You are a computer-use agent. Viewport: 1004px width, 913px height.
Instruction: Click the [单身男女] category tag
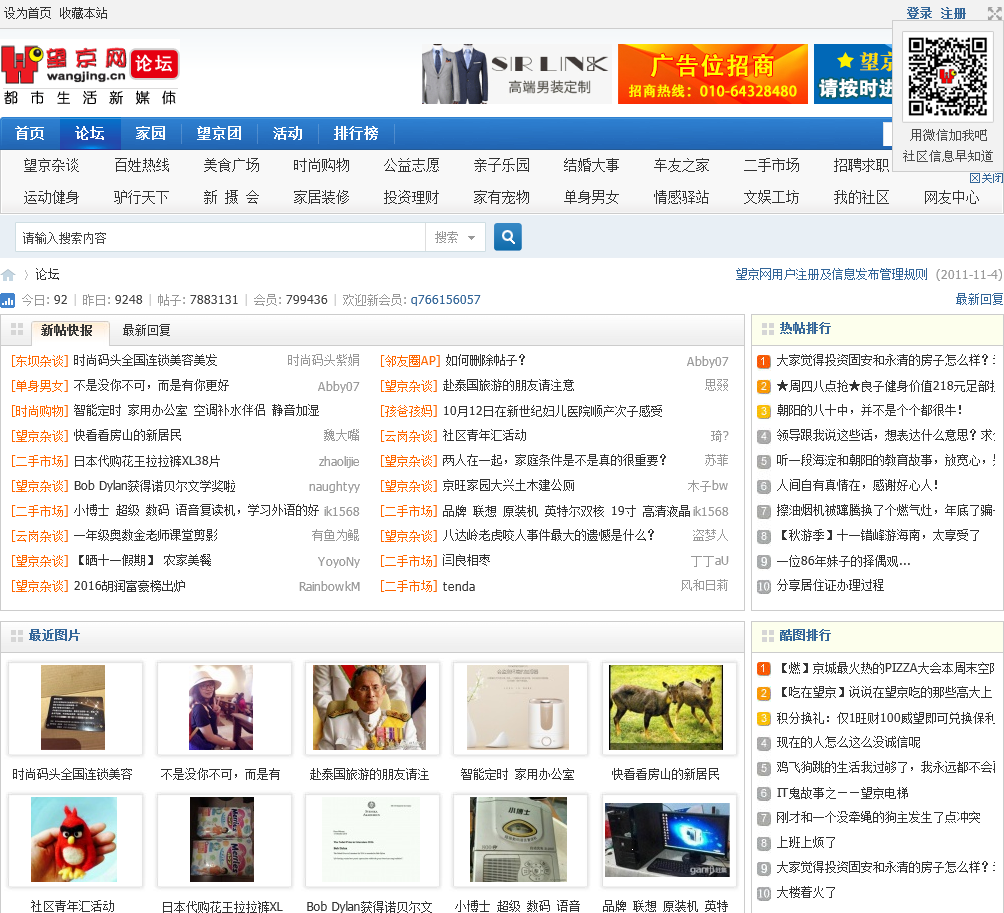(40, 386)
